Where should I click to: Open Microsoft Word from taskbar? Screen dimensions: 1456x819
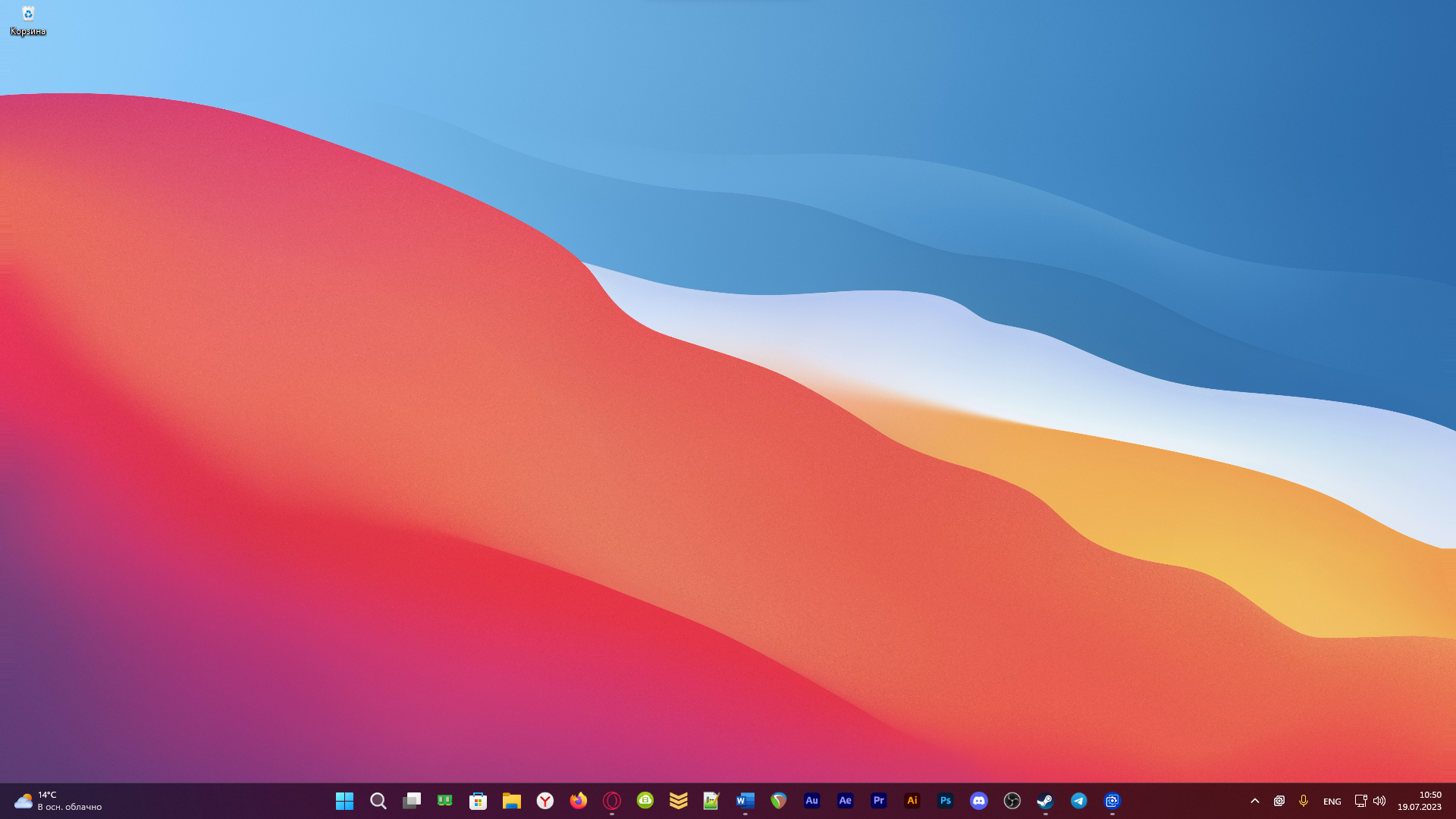click(745, 801)
